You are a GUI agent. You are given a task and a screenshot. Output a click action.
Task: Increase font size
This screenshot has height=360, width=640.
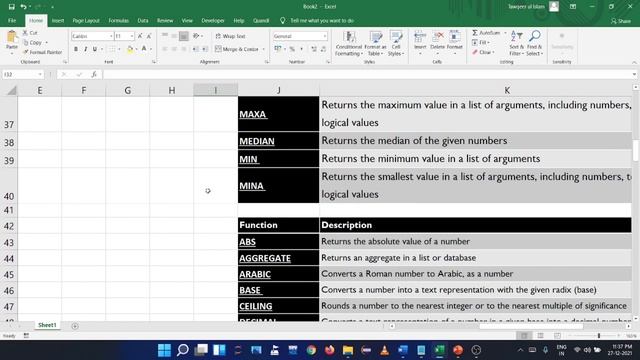tap(140, 36)
